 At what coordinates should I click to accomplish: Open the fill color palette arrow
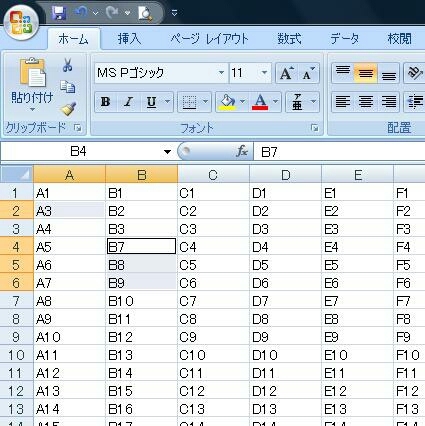243,102
